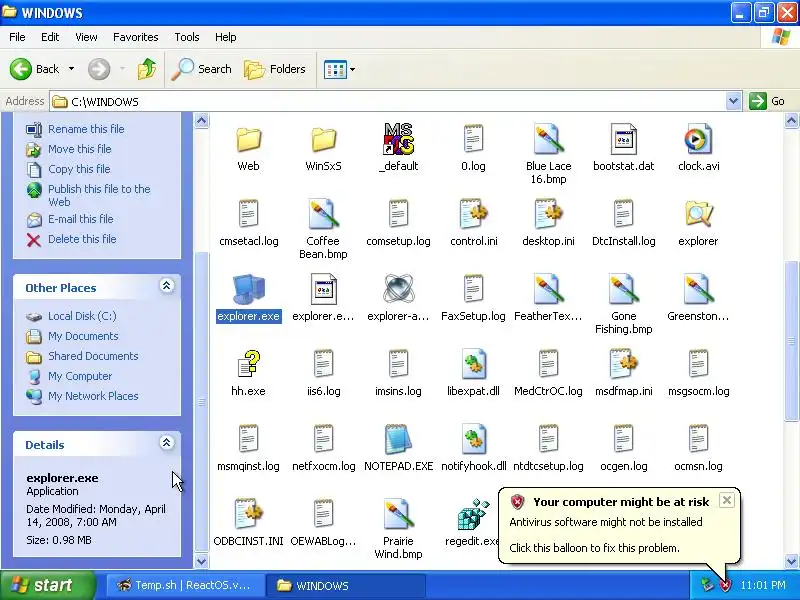Toggle the Folders pane button
This screenshot has height=600, width=800.
(x=275, y=69)
